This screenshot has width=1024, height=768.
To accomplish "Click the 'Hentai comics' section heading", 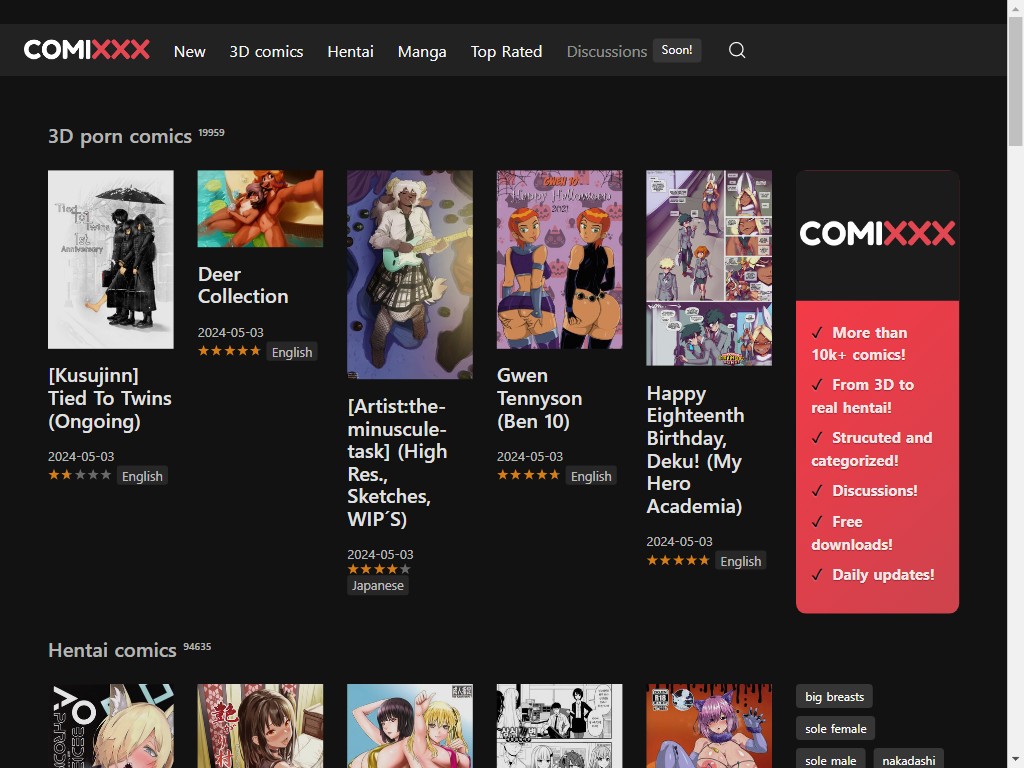I will 112,650.
